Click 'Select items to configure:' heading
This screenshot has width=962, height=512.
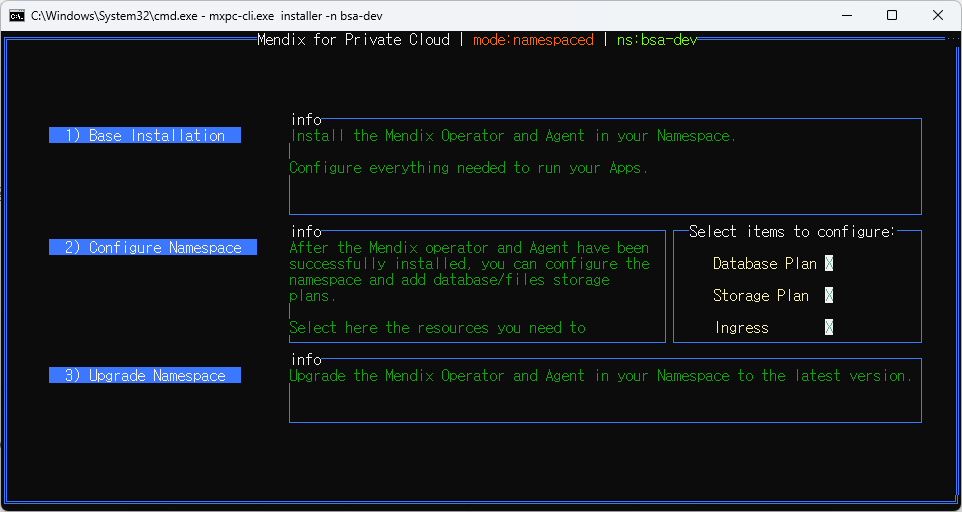point(792,232)
